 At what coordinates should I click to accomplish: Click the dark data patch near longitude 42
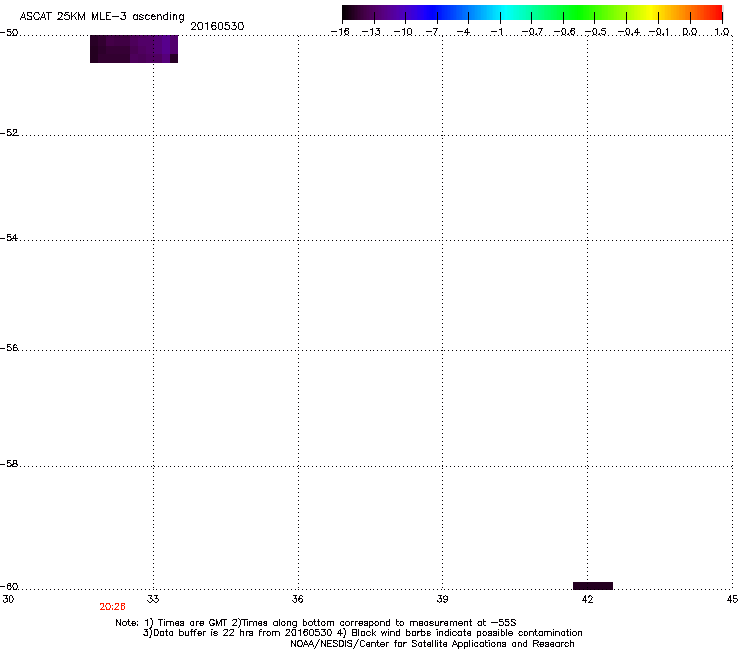click(x=593, y=586)
